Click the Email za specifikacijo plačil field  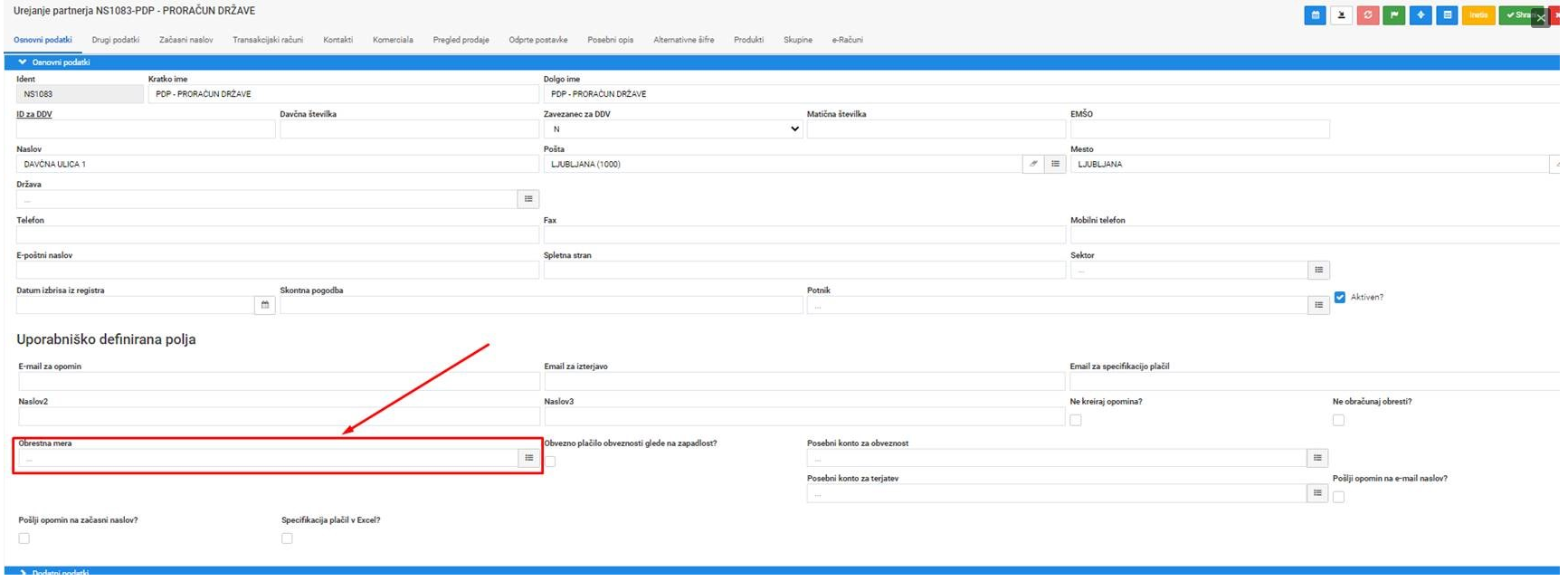1315,381
